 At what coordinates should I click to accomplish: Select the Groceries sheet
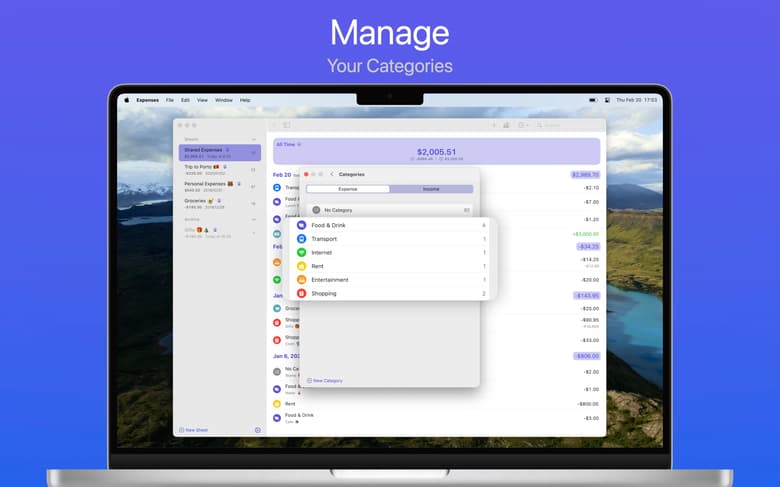click(219, 203)
